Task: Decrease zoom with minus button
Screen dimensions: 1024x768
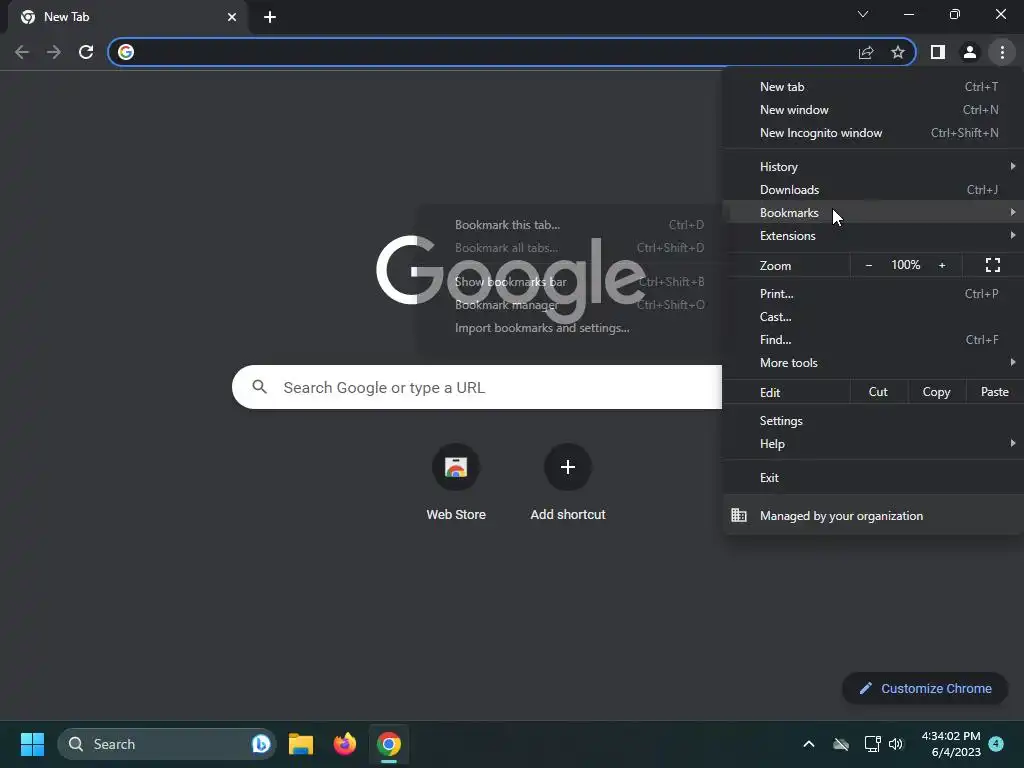Action: coord(869,265)
